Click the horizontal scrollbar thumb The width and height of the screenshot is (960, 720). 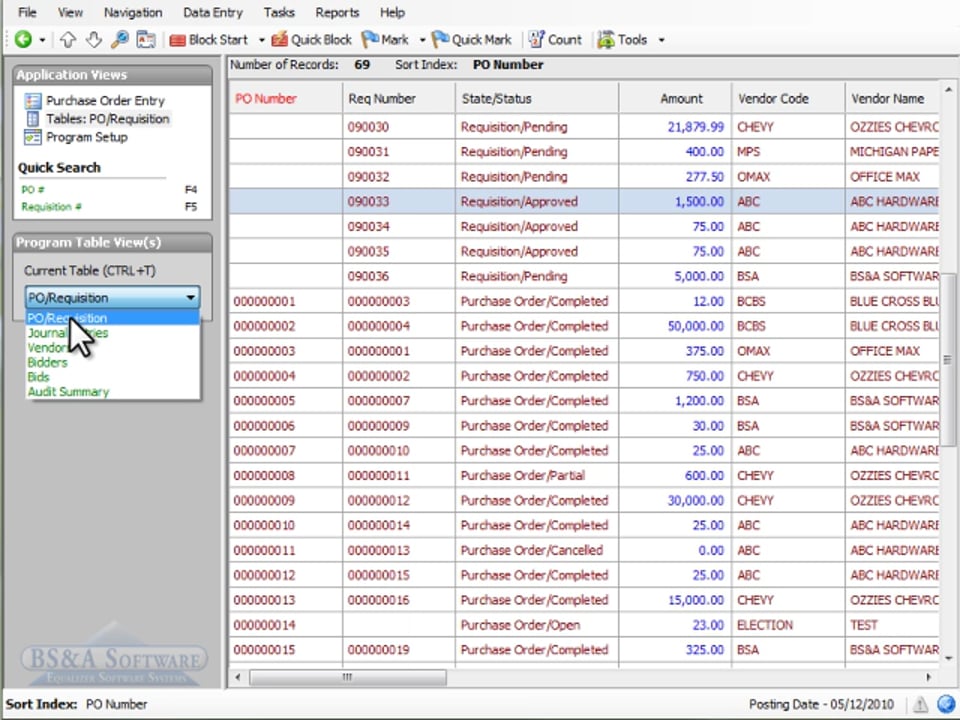(x=348, y=677)
